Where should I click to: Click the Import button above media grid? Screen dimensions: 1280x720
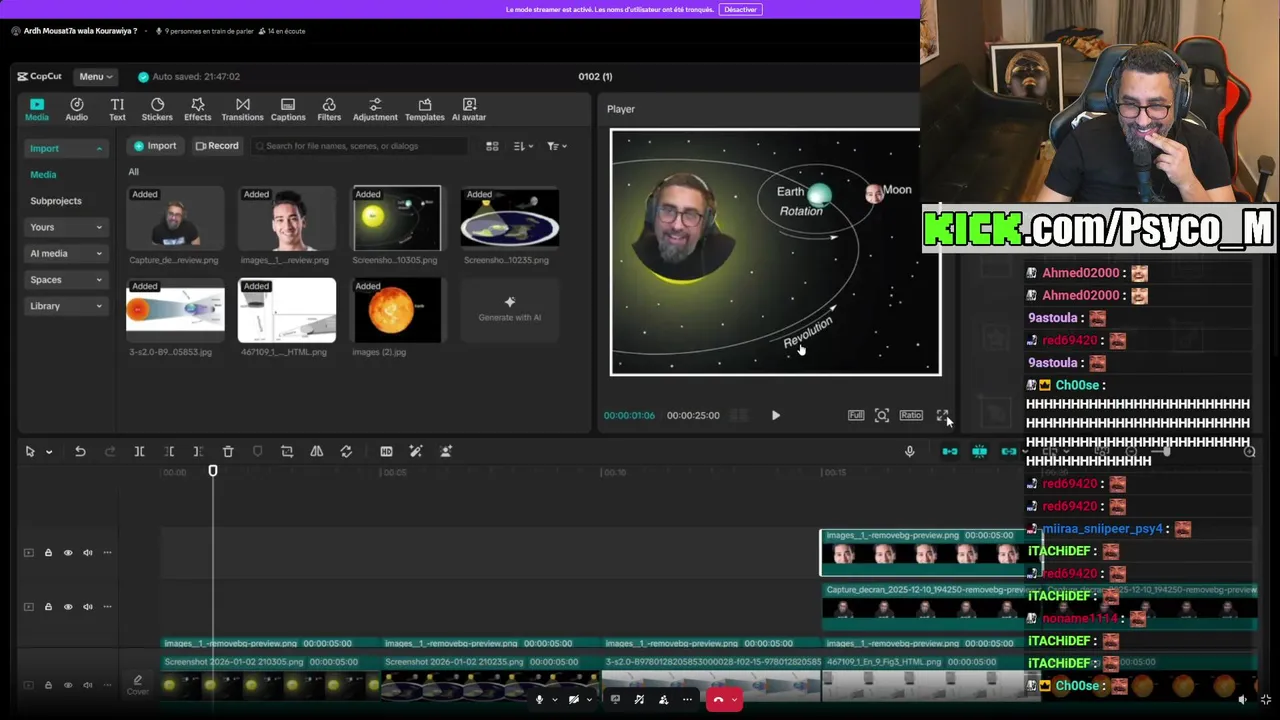pyautogui.click(x=155, y=146)
